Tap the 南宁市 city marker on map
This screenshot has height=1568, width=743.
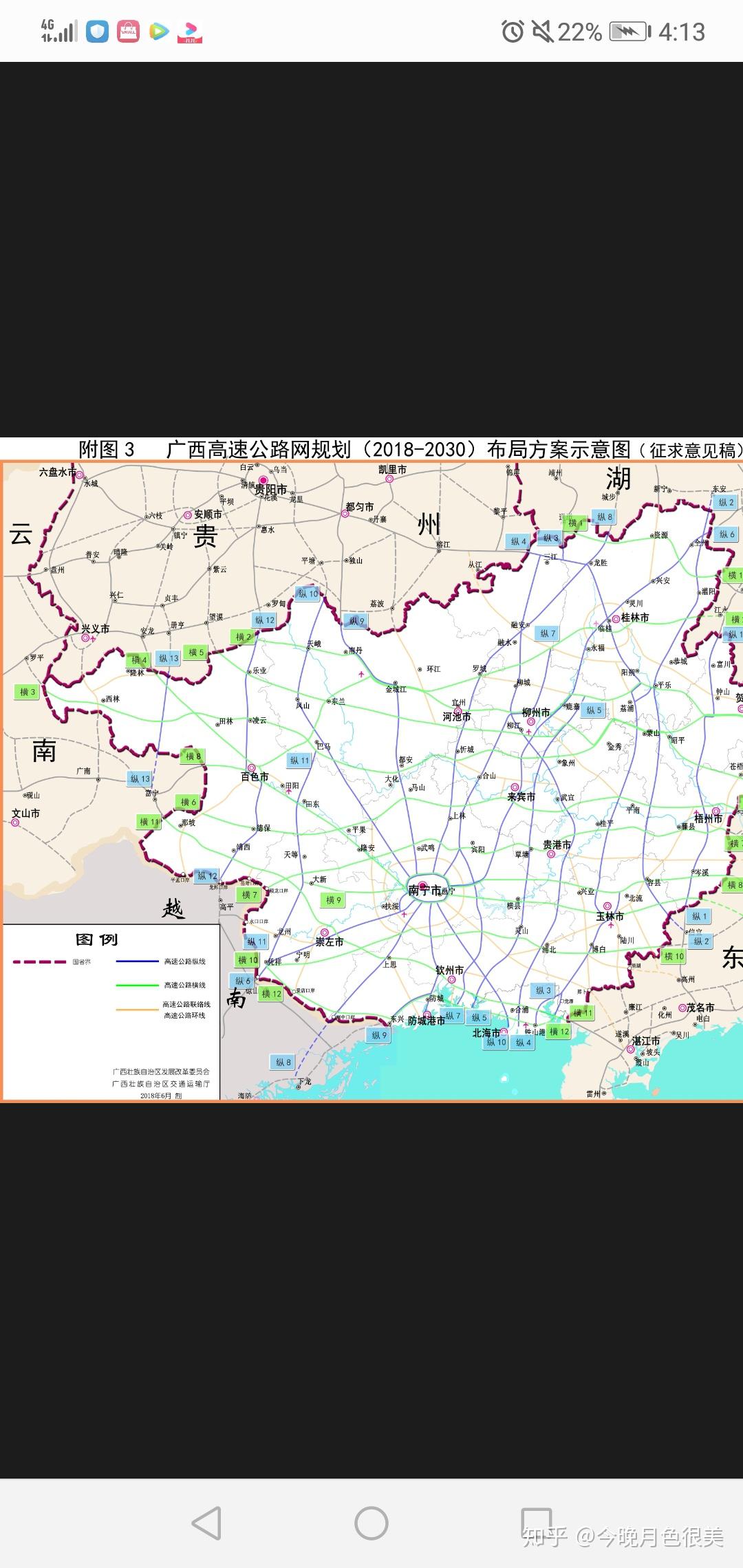(x=422, y=886)
